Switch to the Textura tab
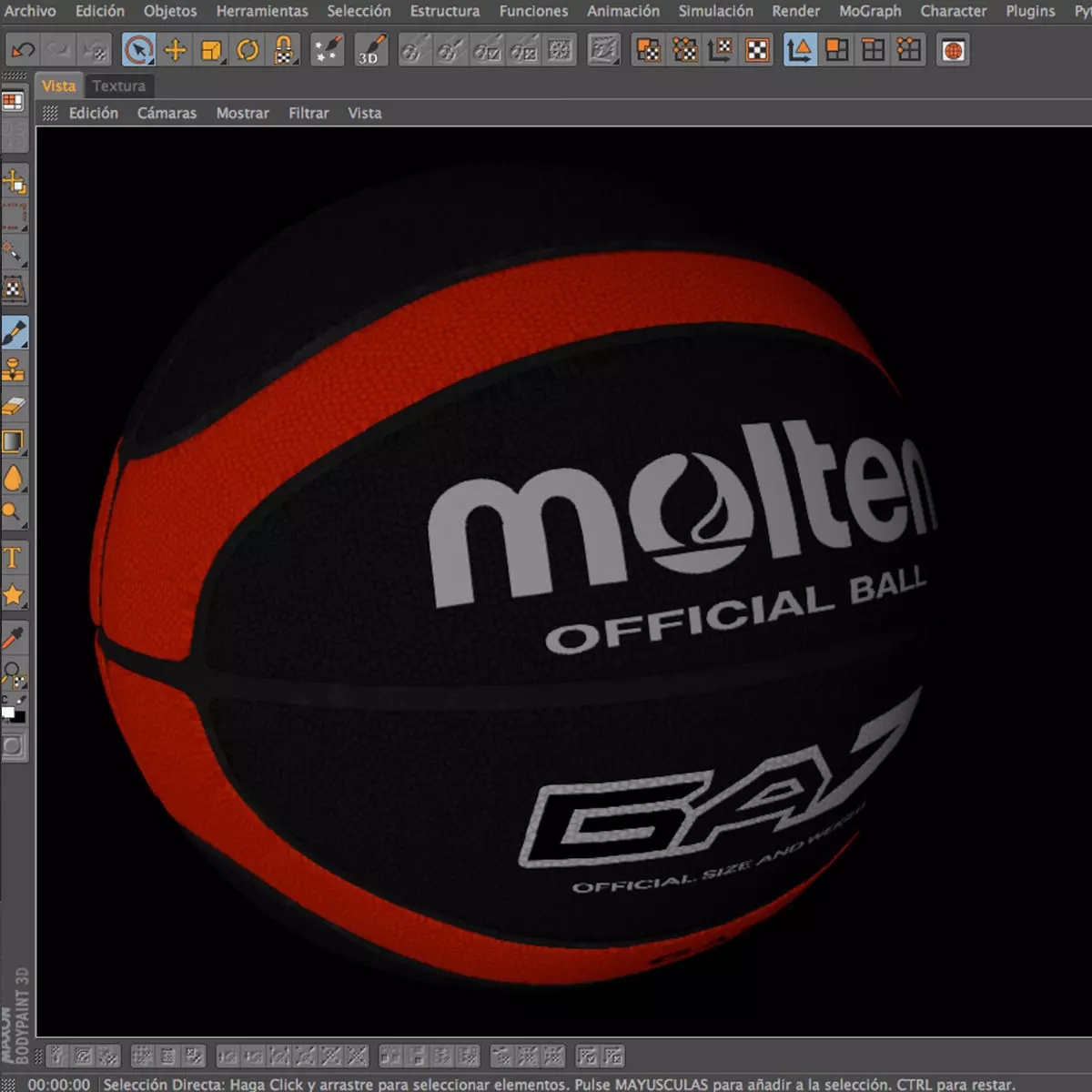1092x1092 pixels. click(x=118, y=86)
